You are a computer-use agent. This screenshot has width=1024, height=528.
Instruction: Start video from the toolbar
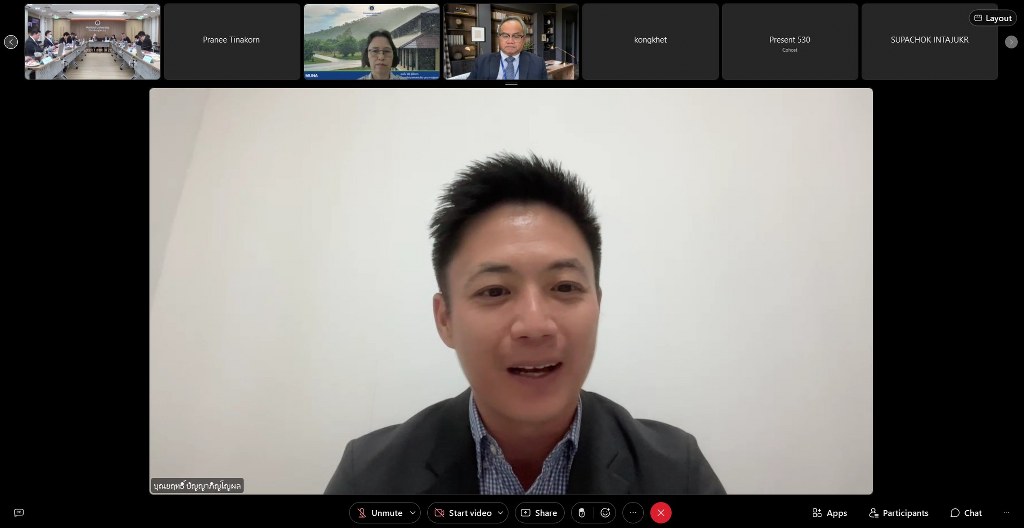coord(462,513)
